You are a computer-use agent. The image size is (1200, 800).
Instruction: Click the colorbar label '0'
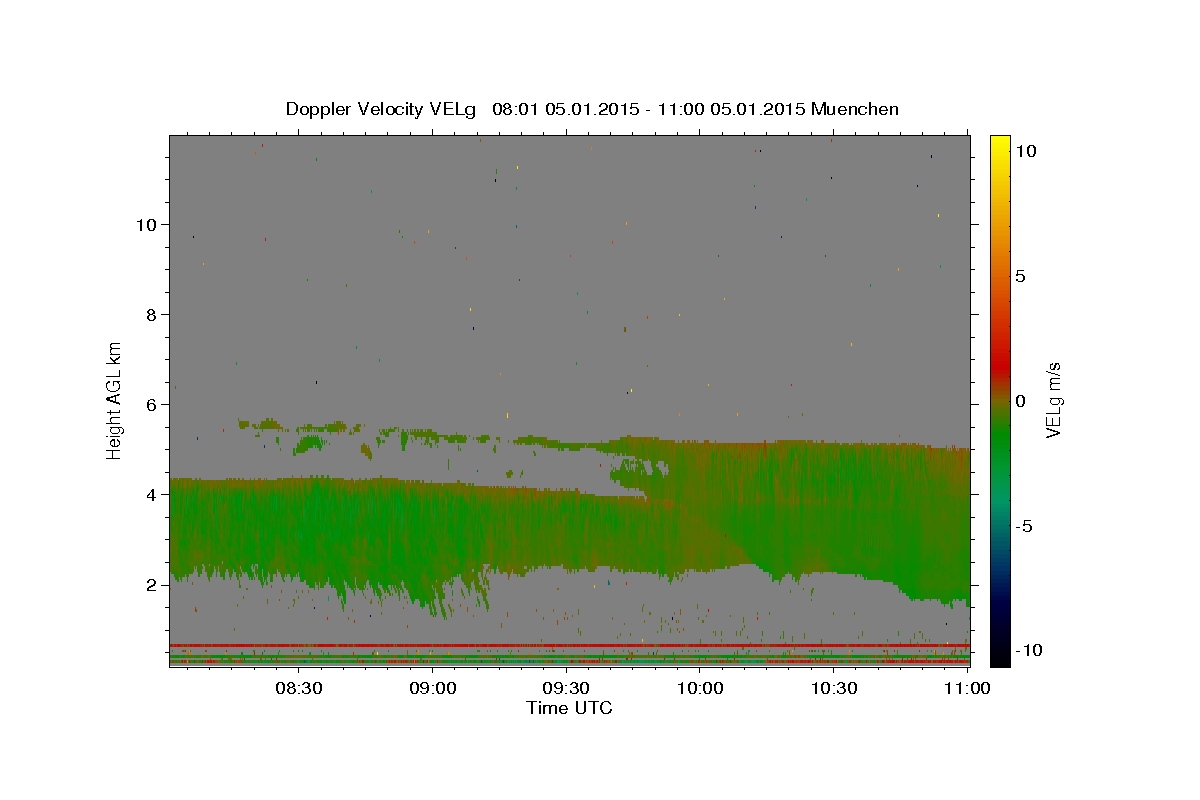click(1020, 401)
